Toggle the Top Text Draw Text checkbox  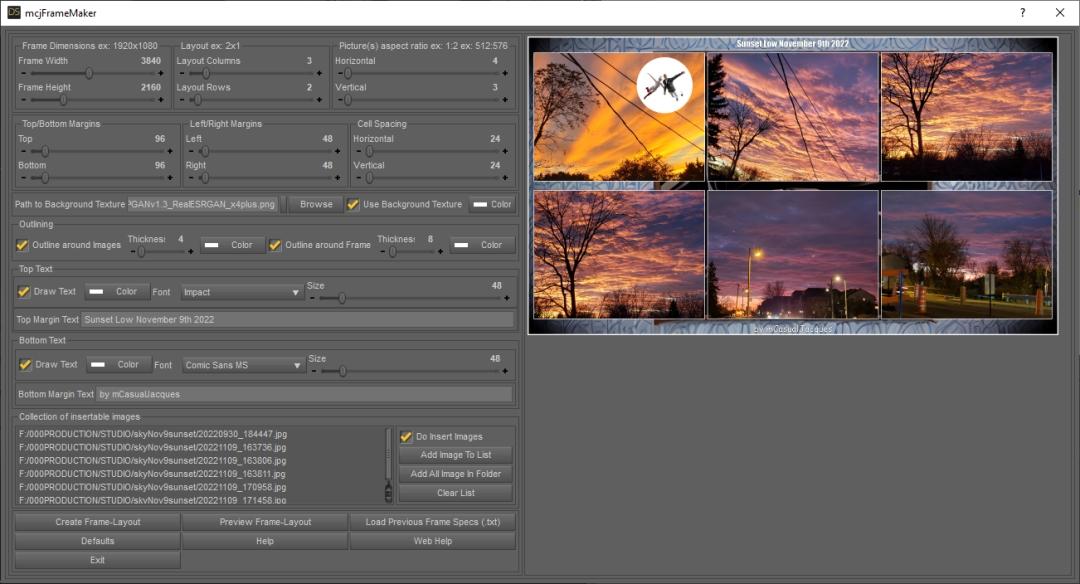(23, 292)
